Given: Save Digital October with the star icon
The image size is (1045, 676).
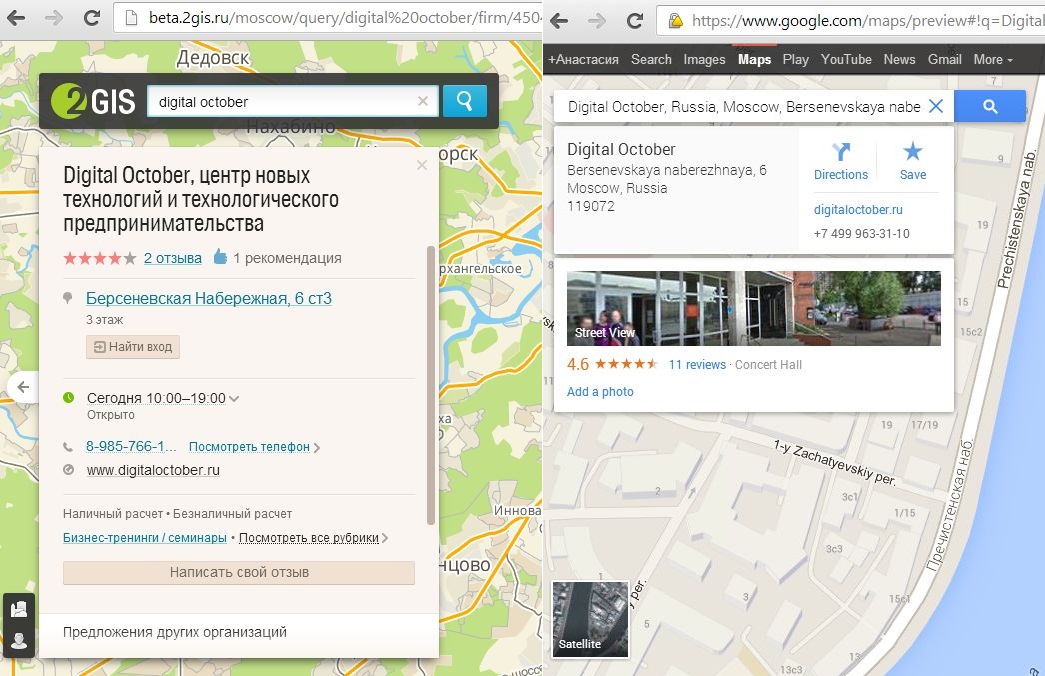Looking at the screenshot, I should (x=912, y=161).
